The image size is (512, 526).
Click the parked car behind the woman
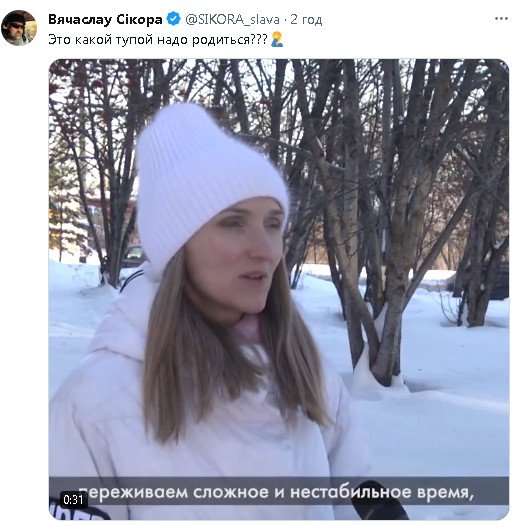(x=133, y=256)
